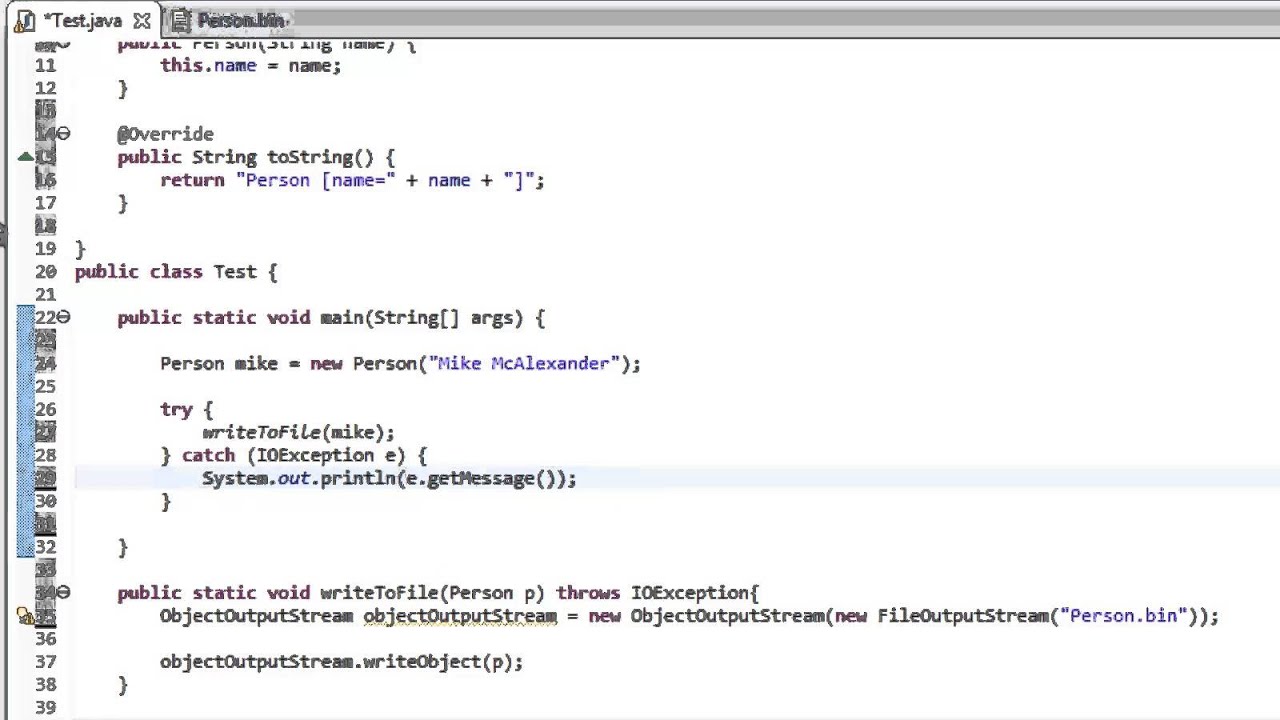Click the @Override annotation

pyautogui.click(x=165, y=134)
